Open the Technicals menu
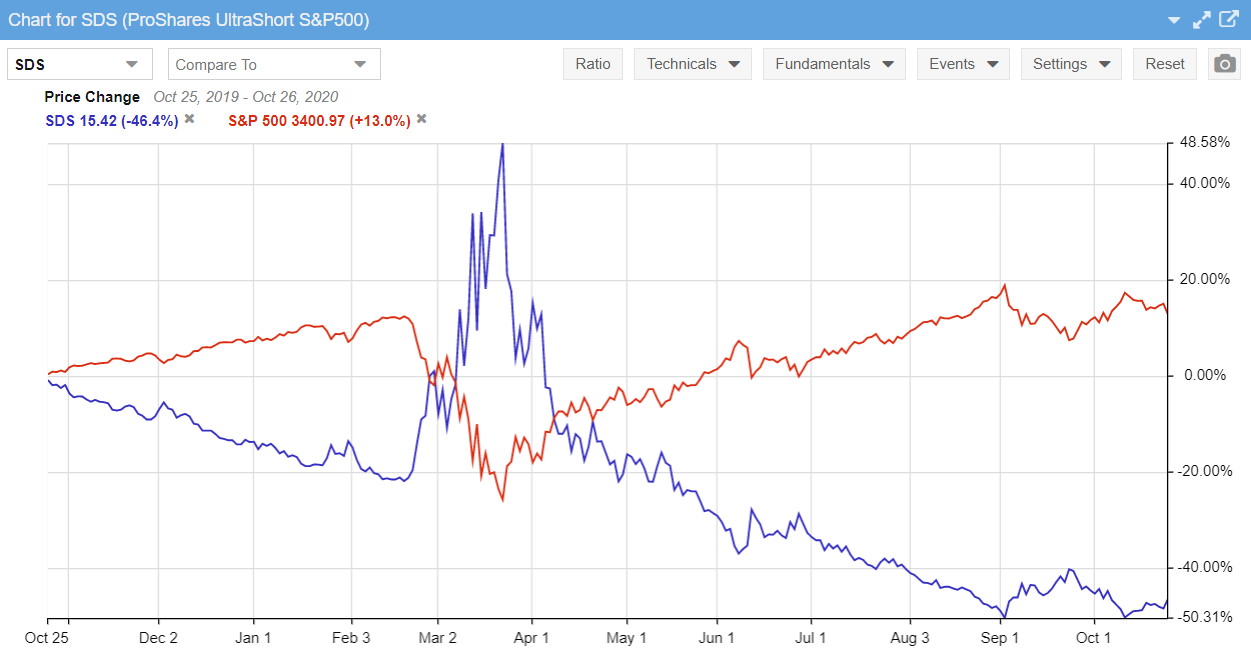Viewport: 1251px width, 660px height. click(x=692, y=63)
